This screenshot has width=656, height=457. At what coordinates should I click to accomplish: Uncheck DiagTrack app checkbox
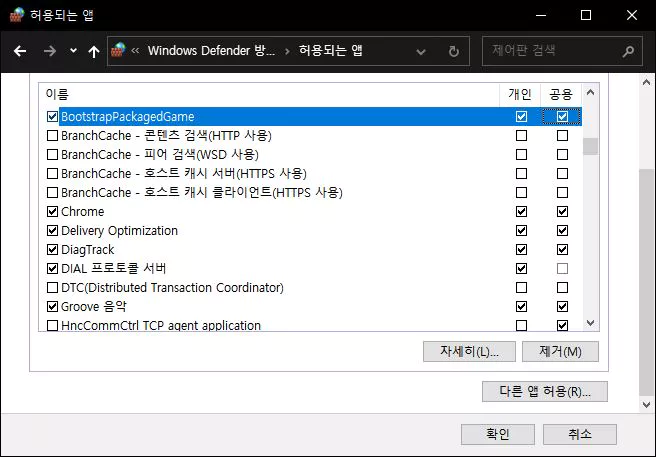(52, 249)
